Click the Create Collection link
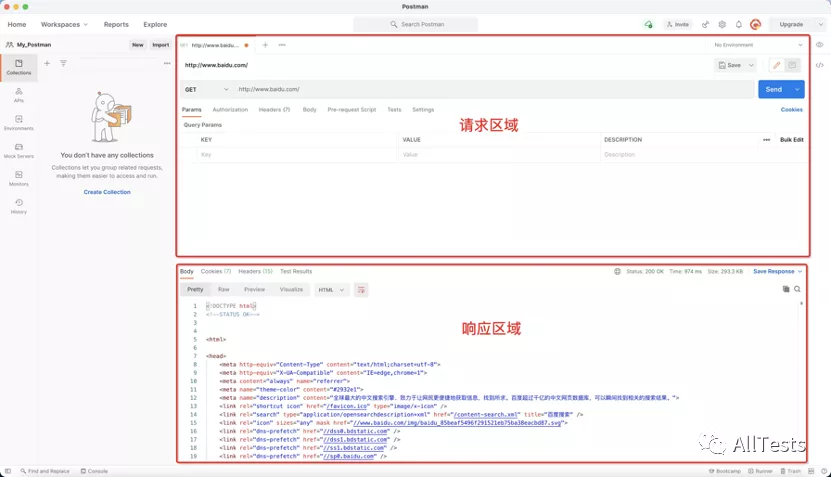 pos(107,192)
